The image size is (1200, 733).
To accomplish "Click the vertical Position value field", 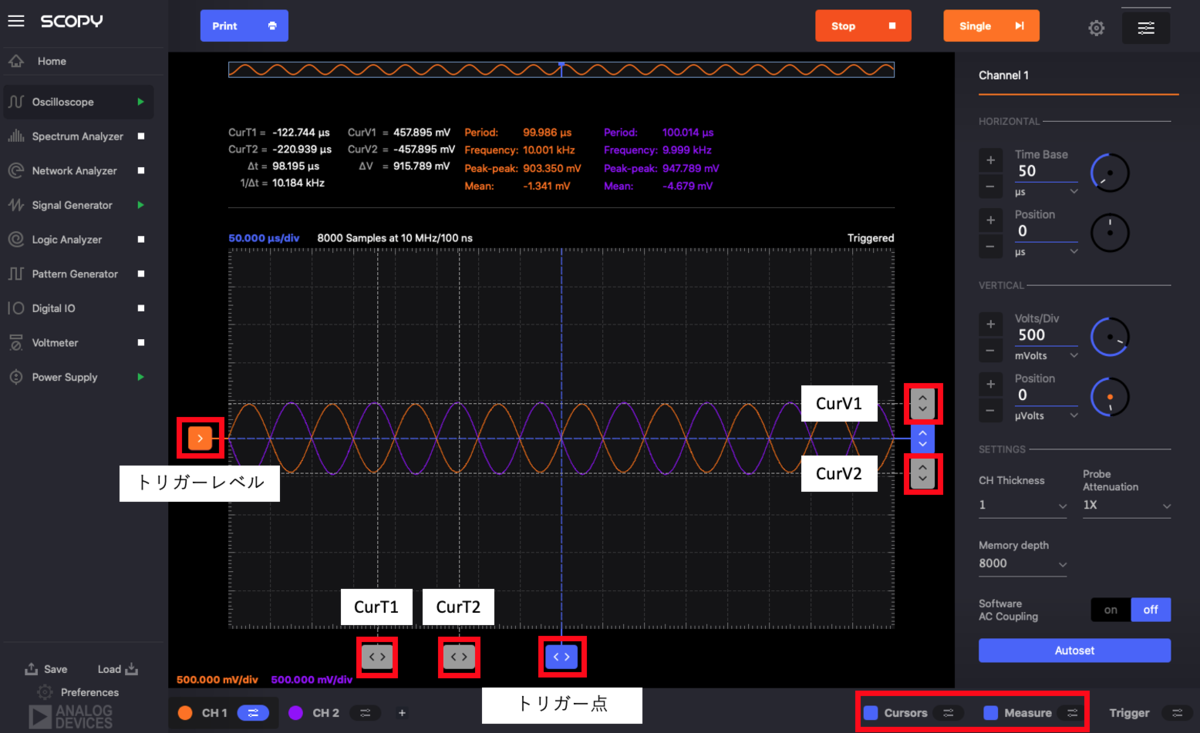I will tap(1046, 395).
